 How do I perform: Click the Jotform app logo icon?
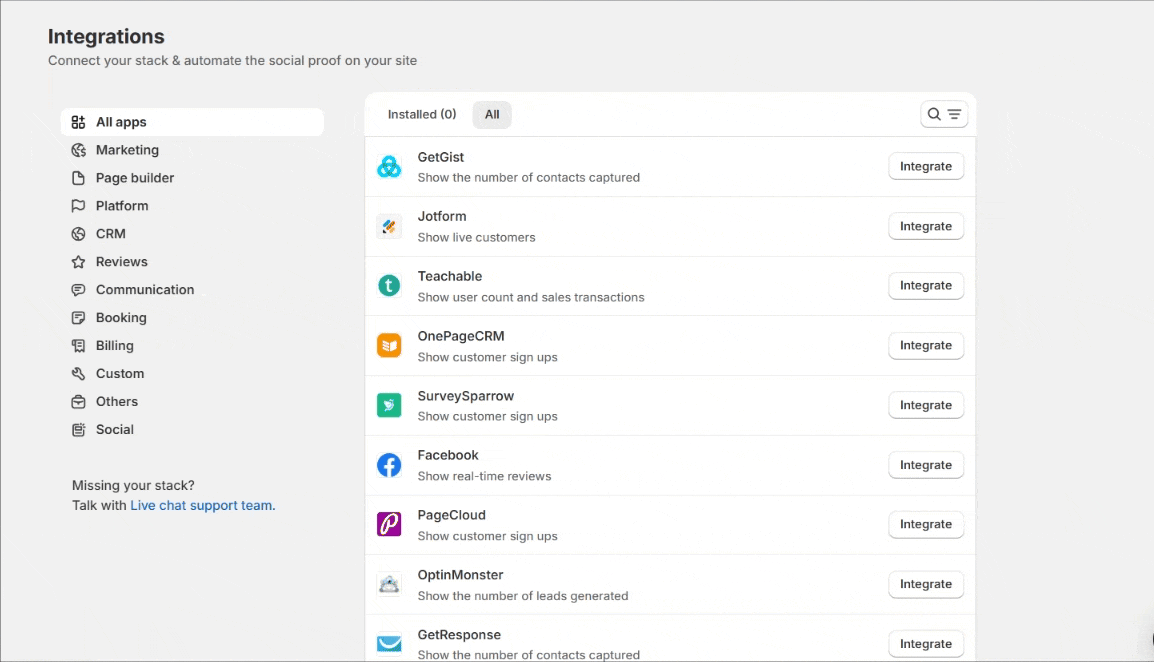point(389,226)
